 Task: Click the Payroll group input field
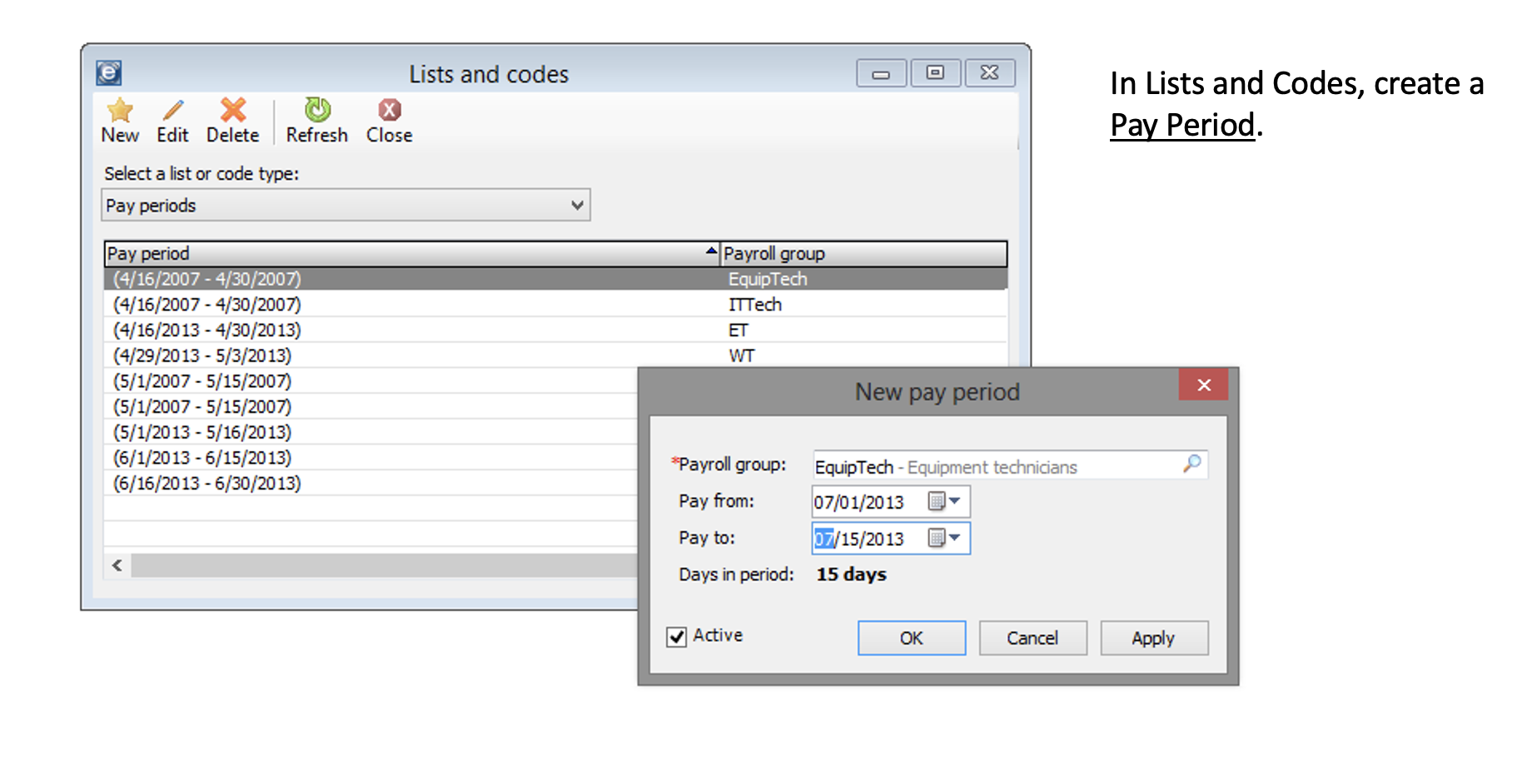coord(1010,466)
